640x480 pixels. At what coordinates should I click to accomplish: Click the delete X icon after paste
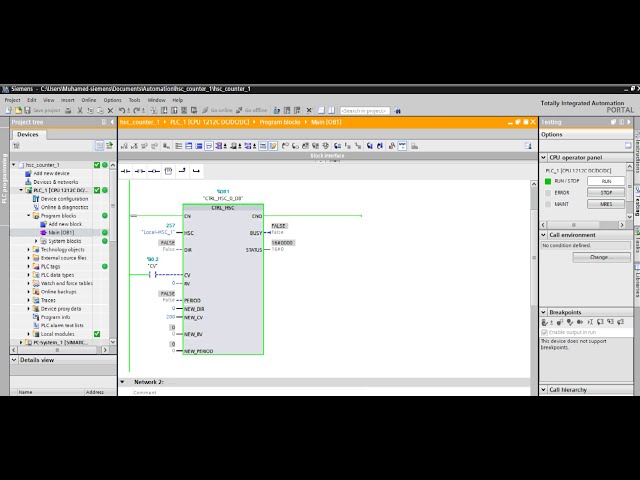[x=110, y=110]
